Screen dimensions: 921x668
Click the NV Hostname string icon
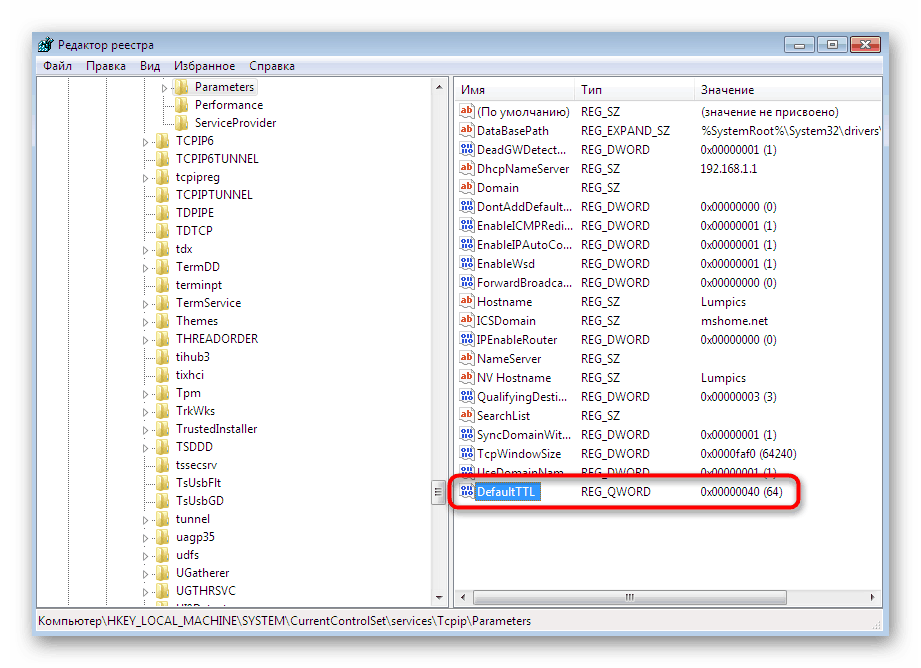[466, 377]
